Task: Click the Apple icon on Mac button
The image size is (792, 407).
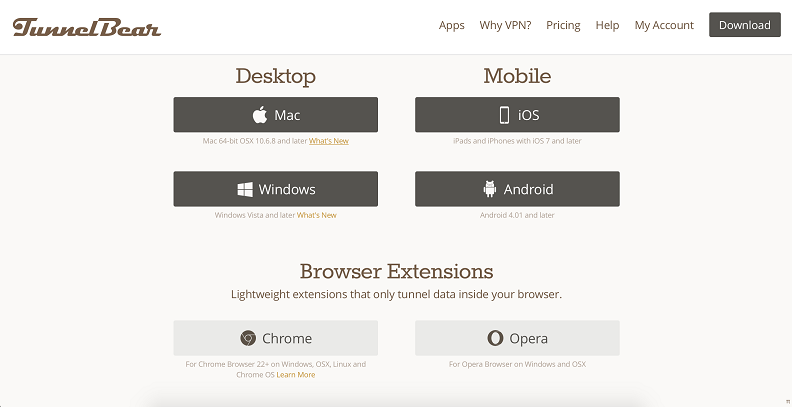Action: [260, 115]
